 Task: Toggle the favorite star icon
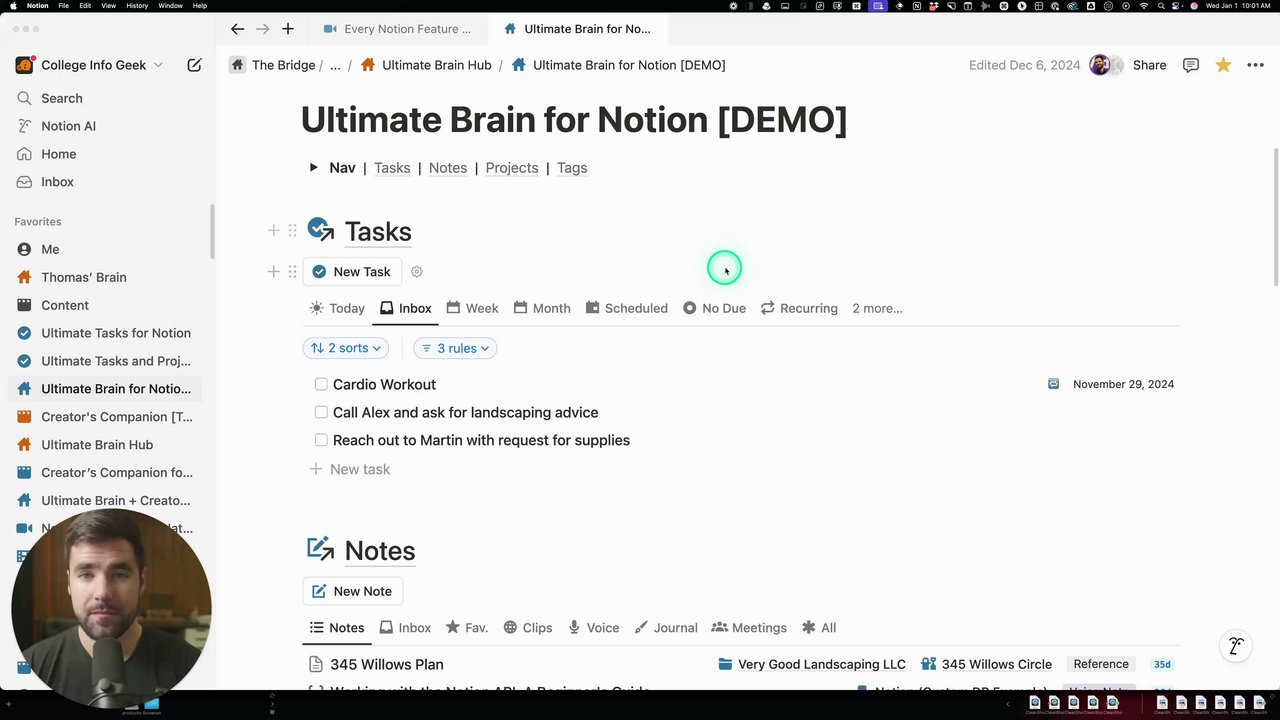pyautogui.click(x=1223, y=65)
